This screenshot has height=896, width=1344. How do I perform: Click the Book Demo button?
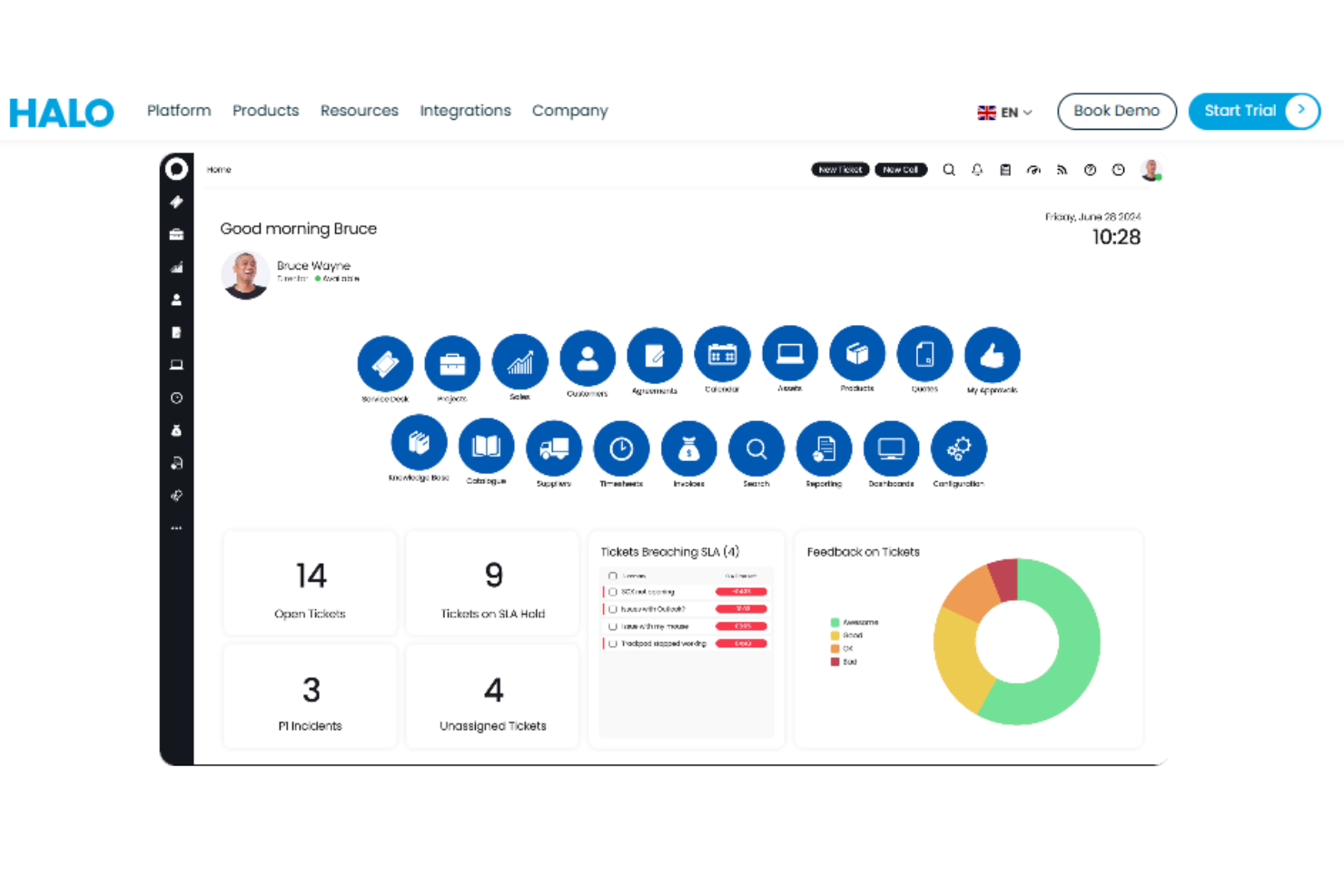pos(1116,111)
